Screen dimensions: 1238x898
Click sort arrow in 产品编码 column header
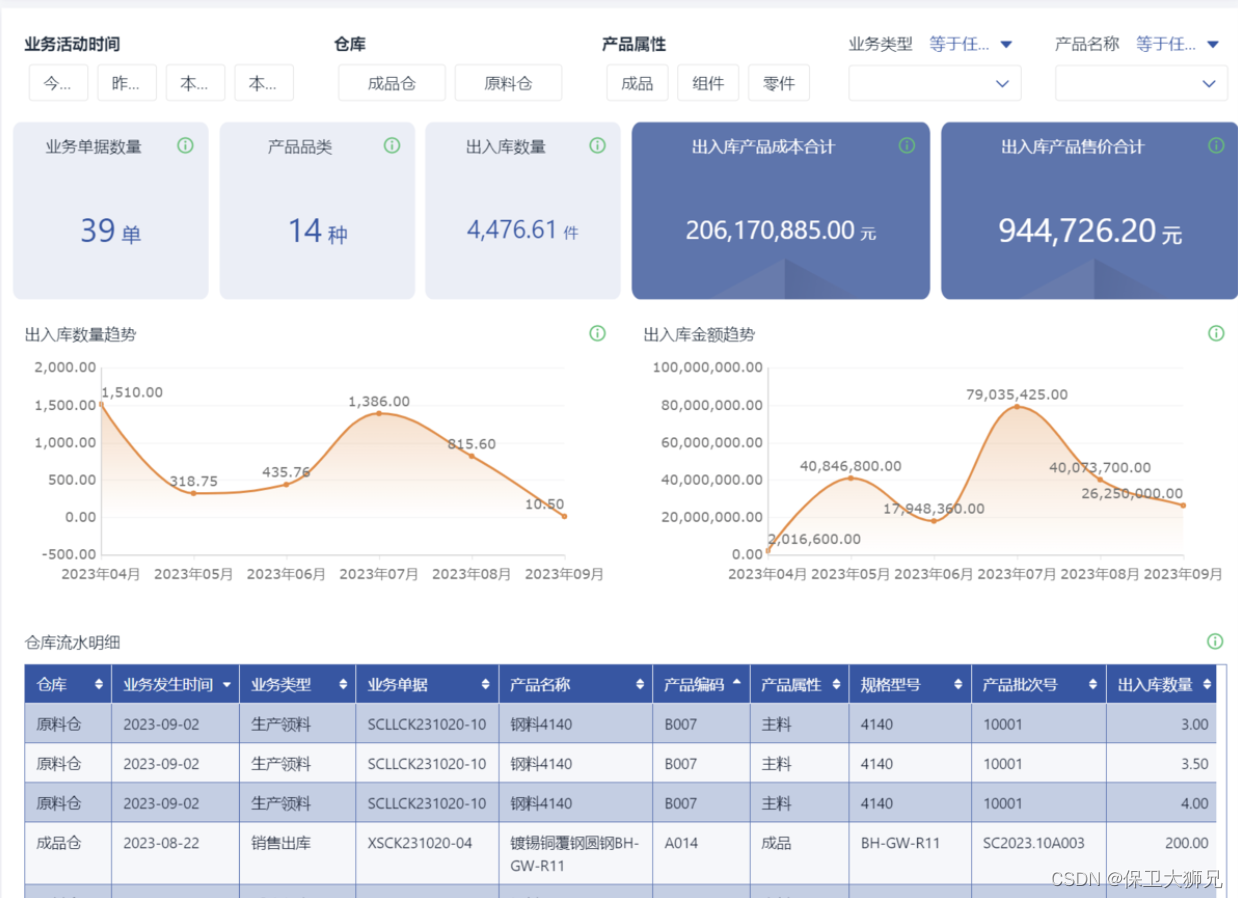[x=737, y=682]
